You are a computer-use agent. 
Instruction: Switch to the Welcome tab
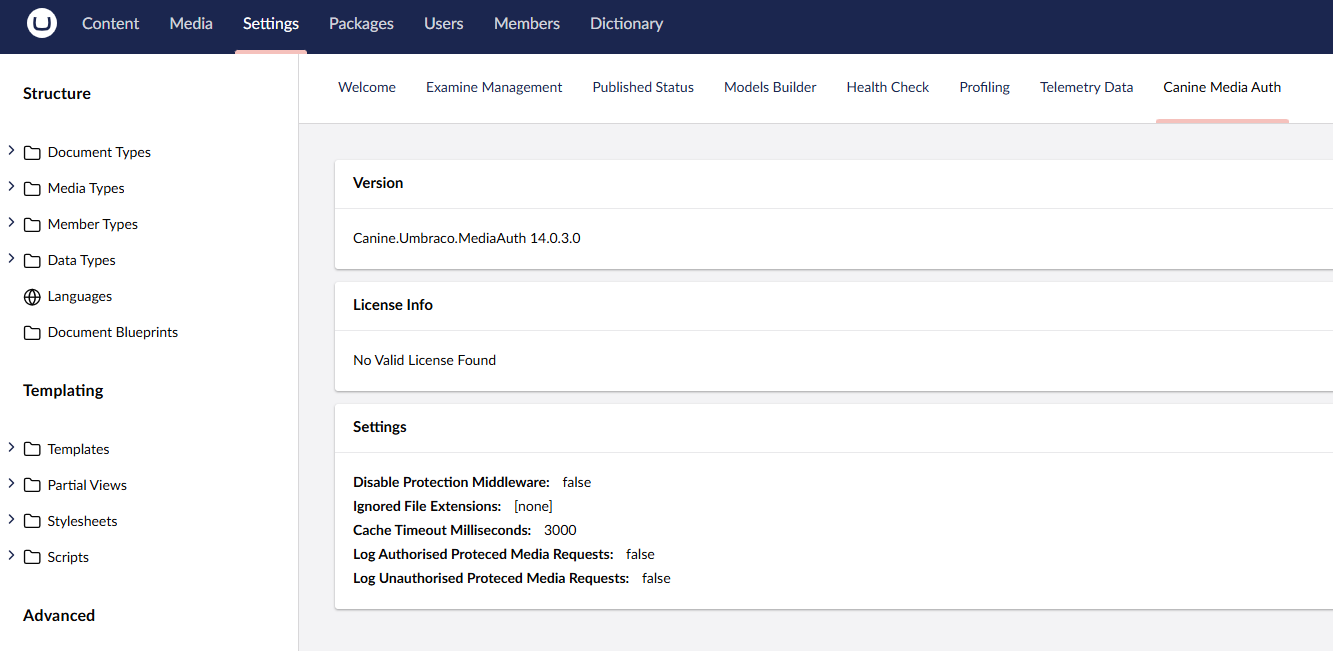(x=367, y=88)
